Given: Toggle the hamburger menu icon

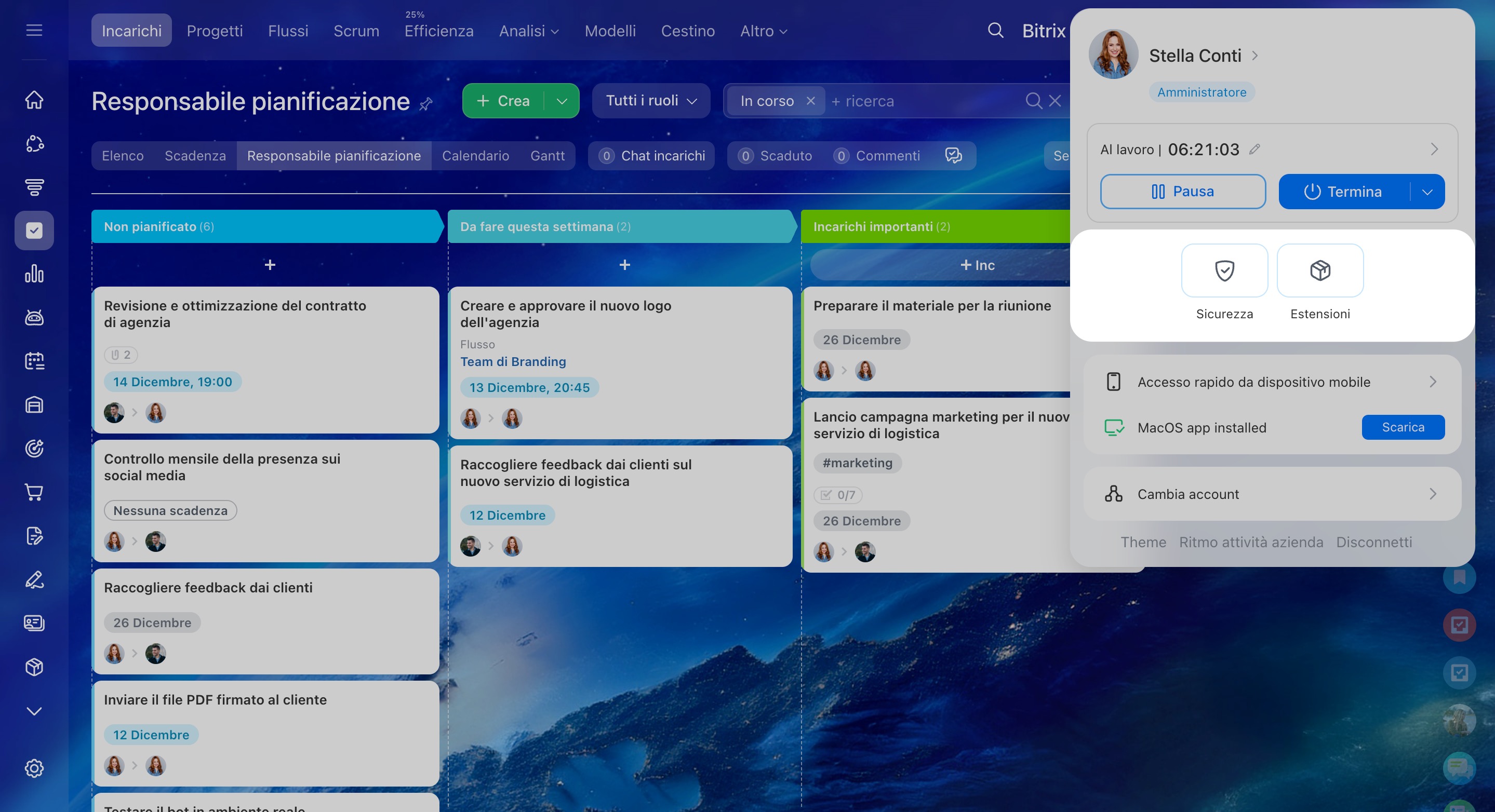Looking at the screenshot, I should (x=34, y=30).
